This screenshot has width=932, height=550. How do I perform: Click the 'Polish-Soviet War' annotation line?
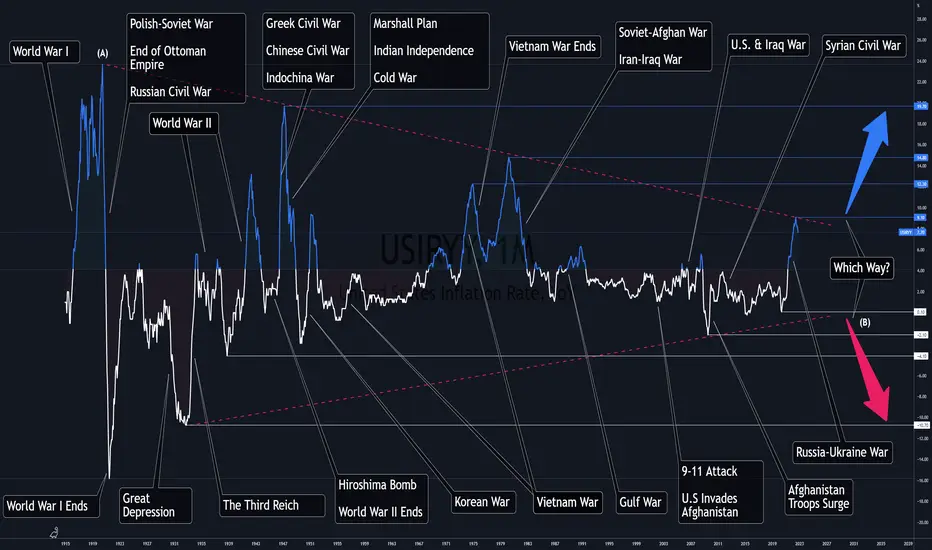[171, 24]
